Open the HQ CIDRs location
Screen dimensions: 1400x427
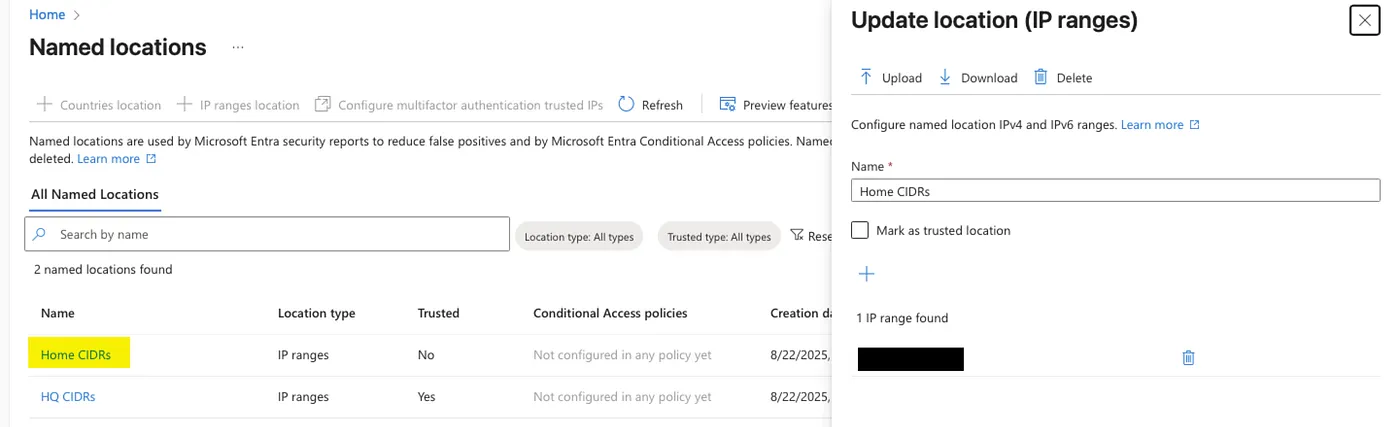tap(68, 397)
